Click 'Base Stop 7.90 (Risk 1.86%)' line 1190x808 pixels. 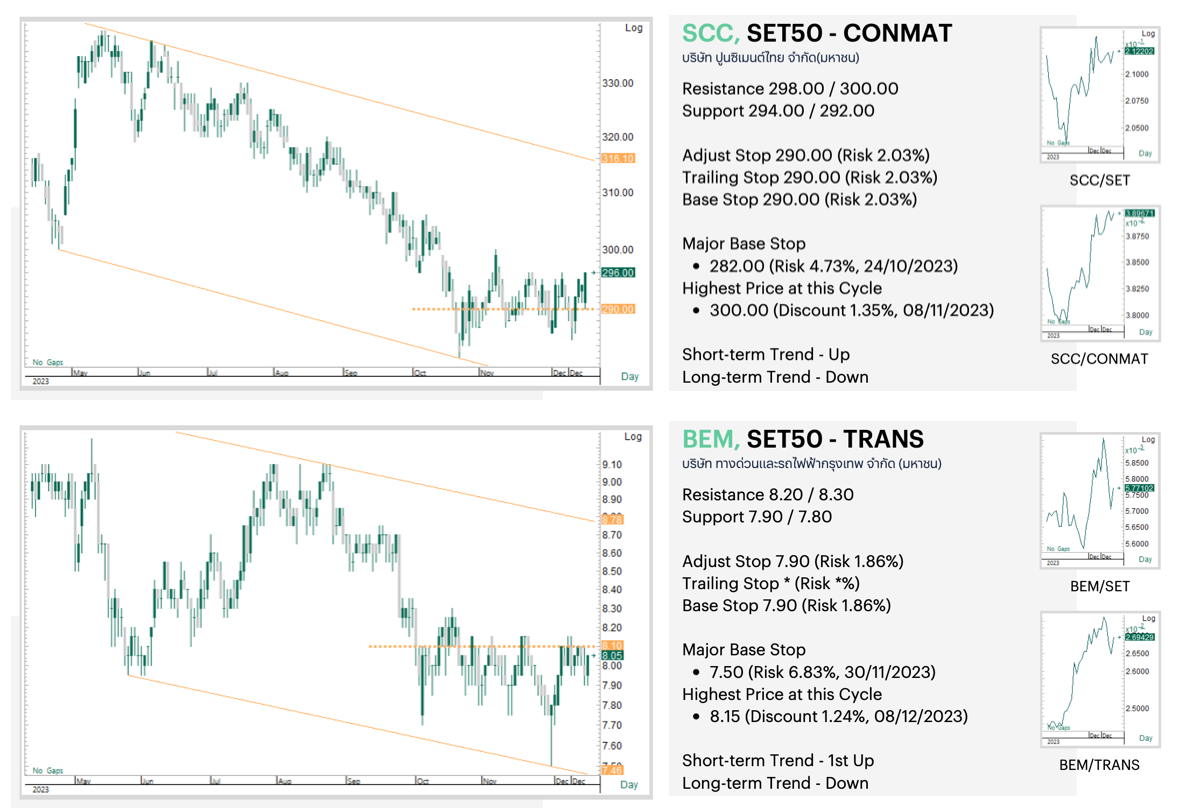[786, 605]
